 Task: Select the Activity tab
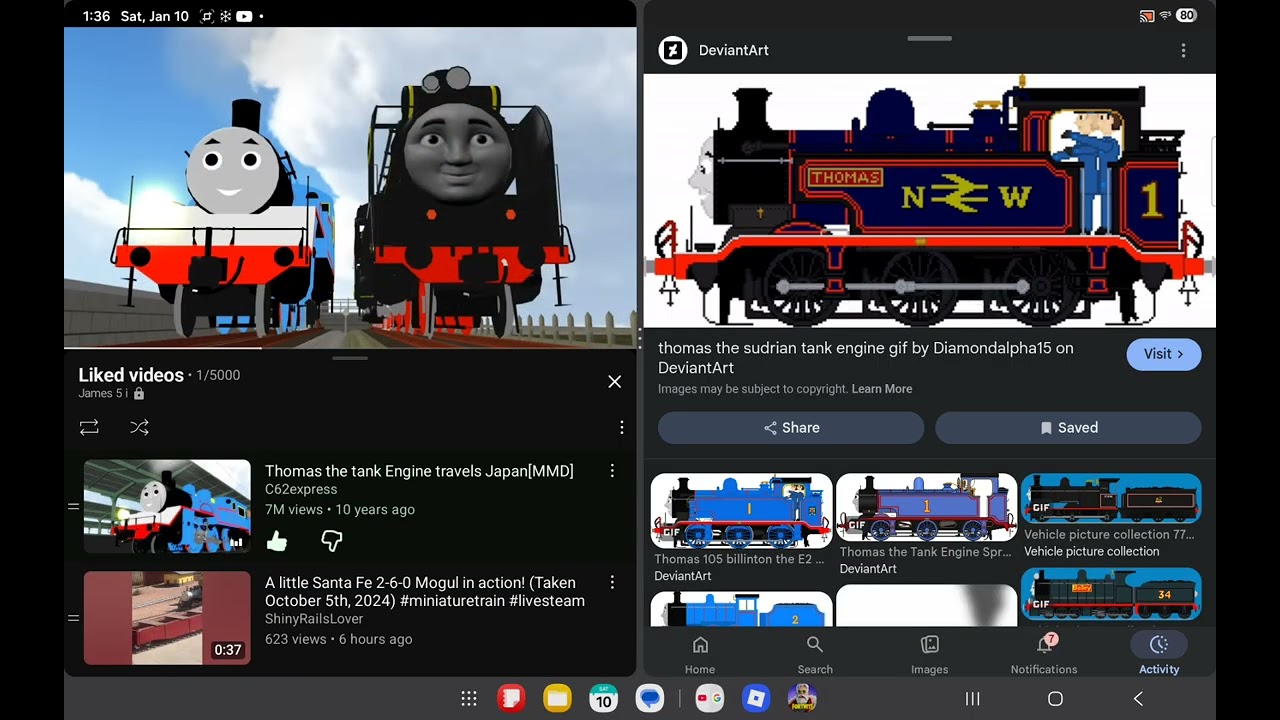[x=1159, y=654]
